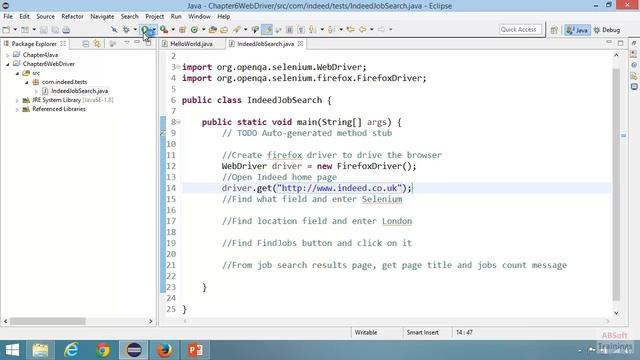640x360 pixels.
Task: Toggle fold marker on import line 3
Action: pos(178,67)
